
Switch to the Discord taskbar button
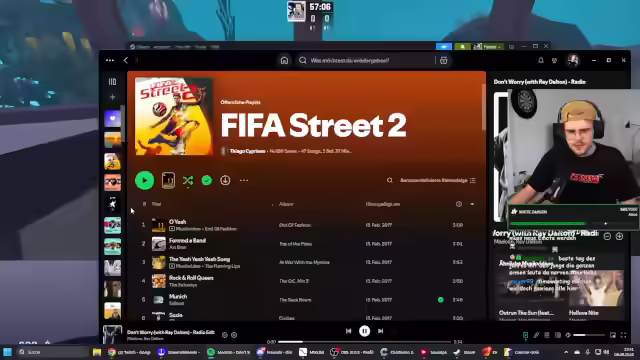pos(275,352)
